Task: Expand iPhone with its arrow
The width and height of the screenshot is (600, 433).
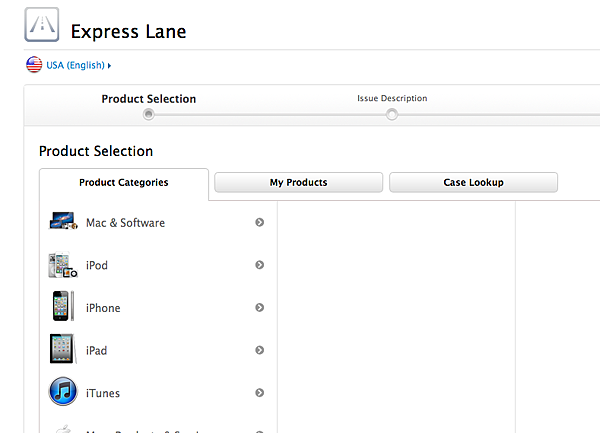Action: tap(259, 308)
